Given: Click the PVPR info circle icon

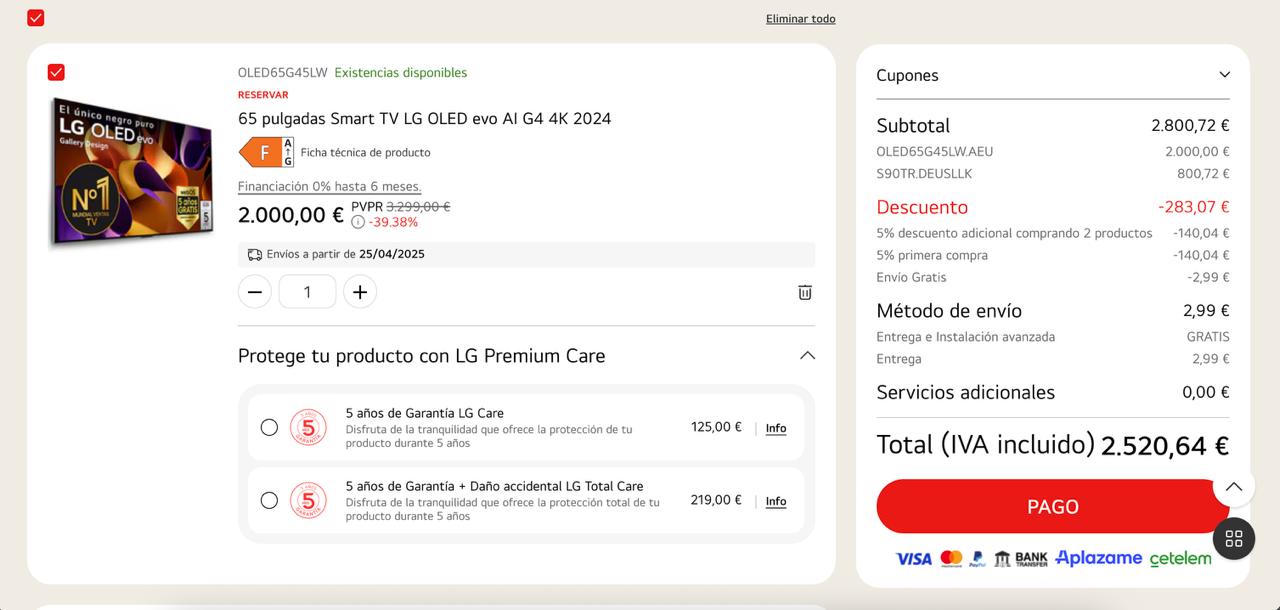Looking at the screenshot, I should click(358, 222).
